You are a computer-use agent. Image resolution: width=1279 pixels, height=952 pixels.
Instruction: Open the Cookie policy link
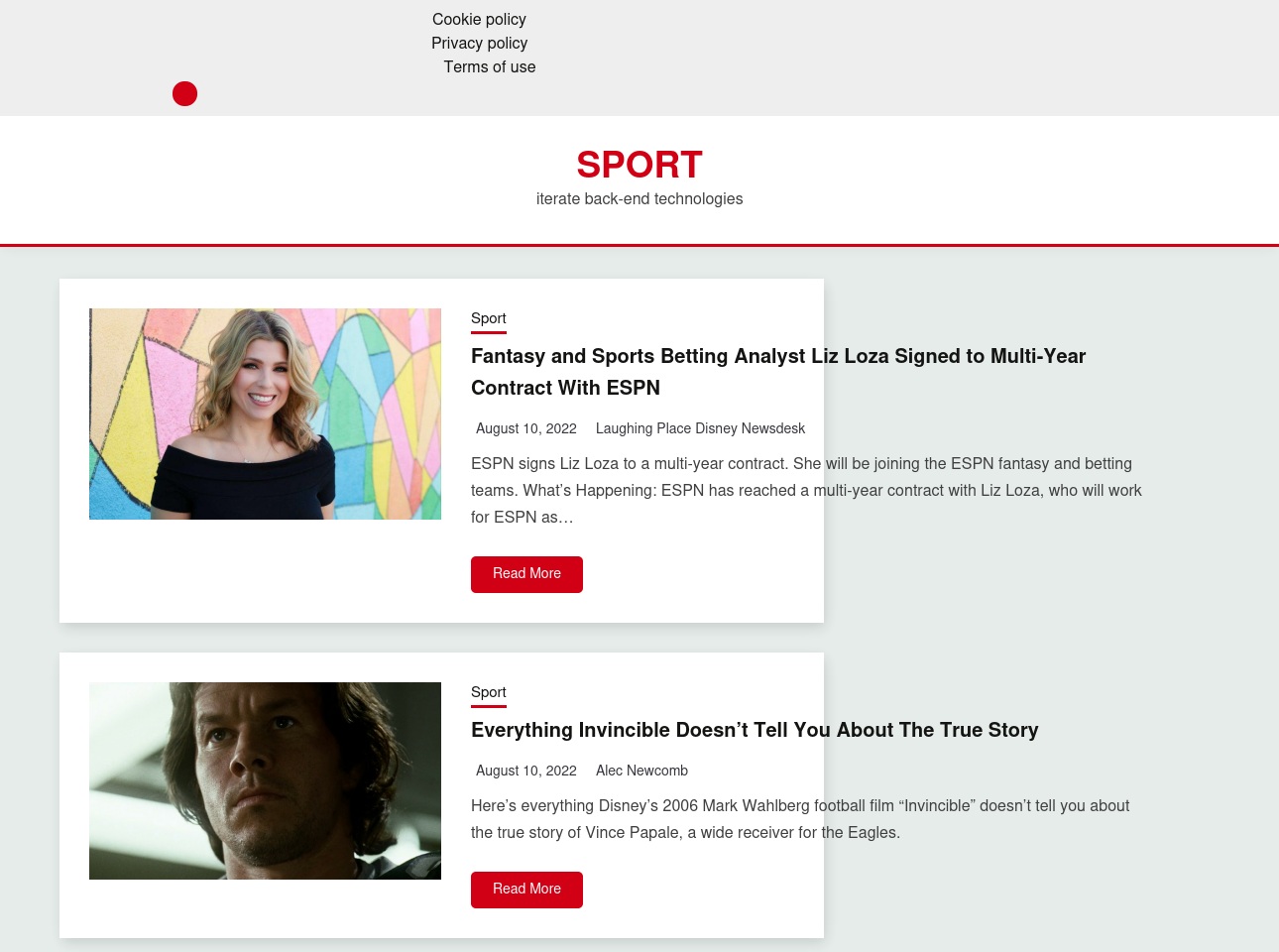point(479,20)
